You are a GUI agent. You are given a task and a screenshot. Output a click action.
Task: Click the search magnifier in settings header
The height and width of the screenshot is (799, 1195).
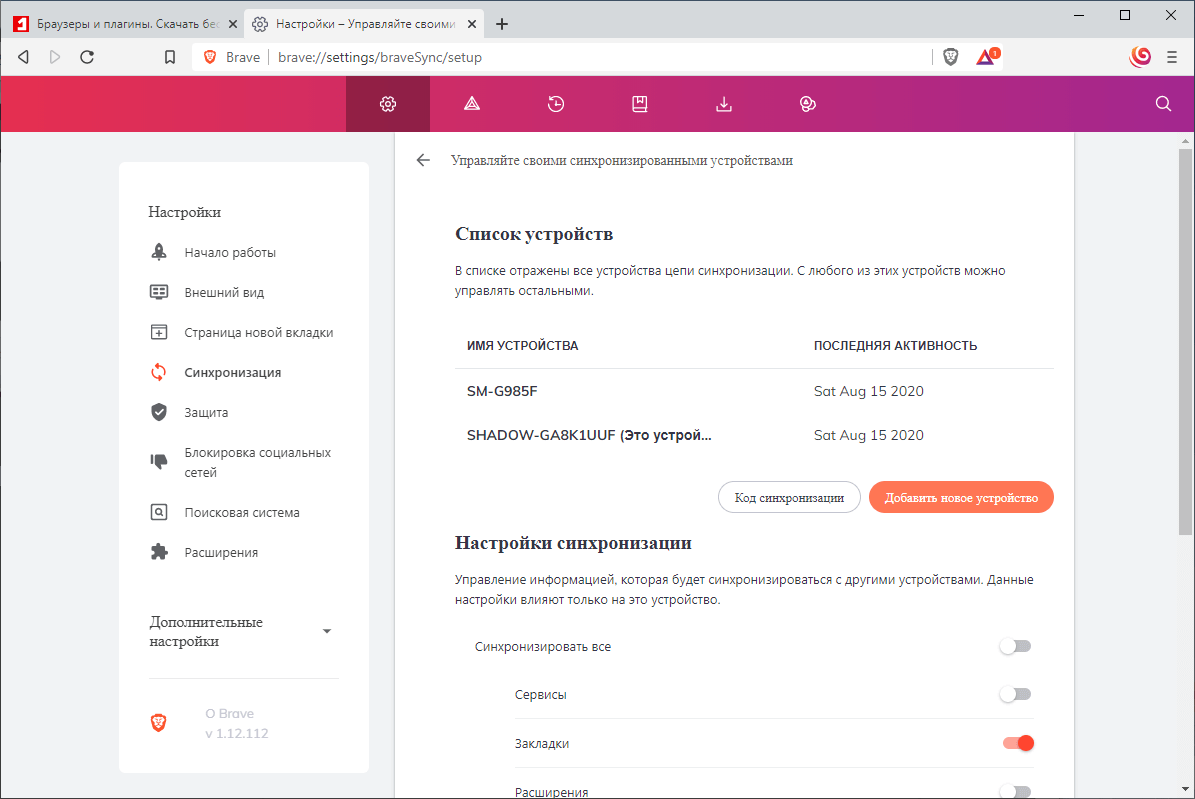click(x=1163, y=104)
